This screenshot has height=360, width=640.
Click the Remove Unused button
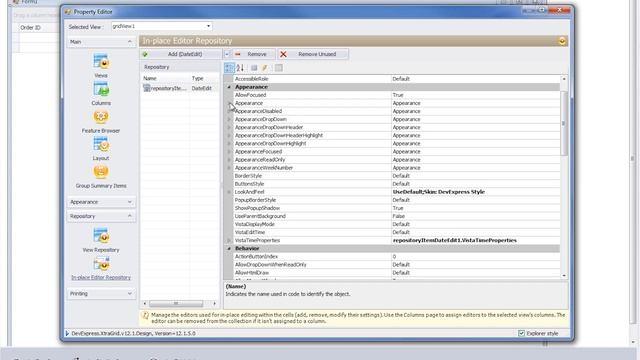[313, 54]
